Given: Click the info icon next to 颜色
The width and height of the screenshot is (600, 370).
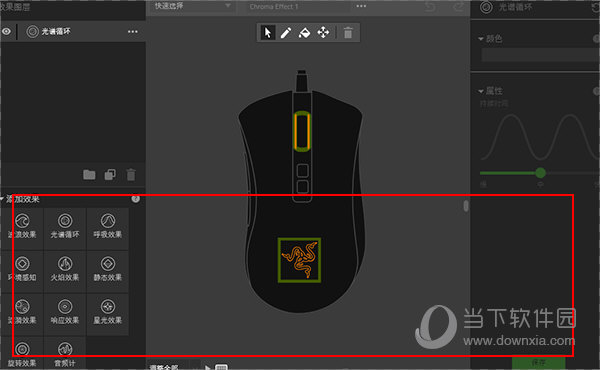Looking at the screenshot, I should point(597,39).
